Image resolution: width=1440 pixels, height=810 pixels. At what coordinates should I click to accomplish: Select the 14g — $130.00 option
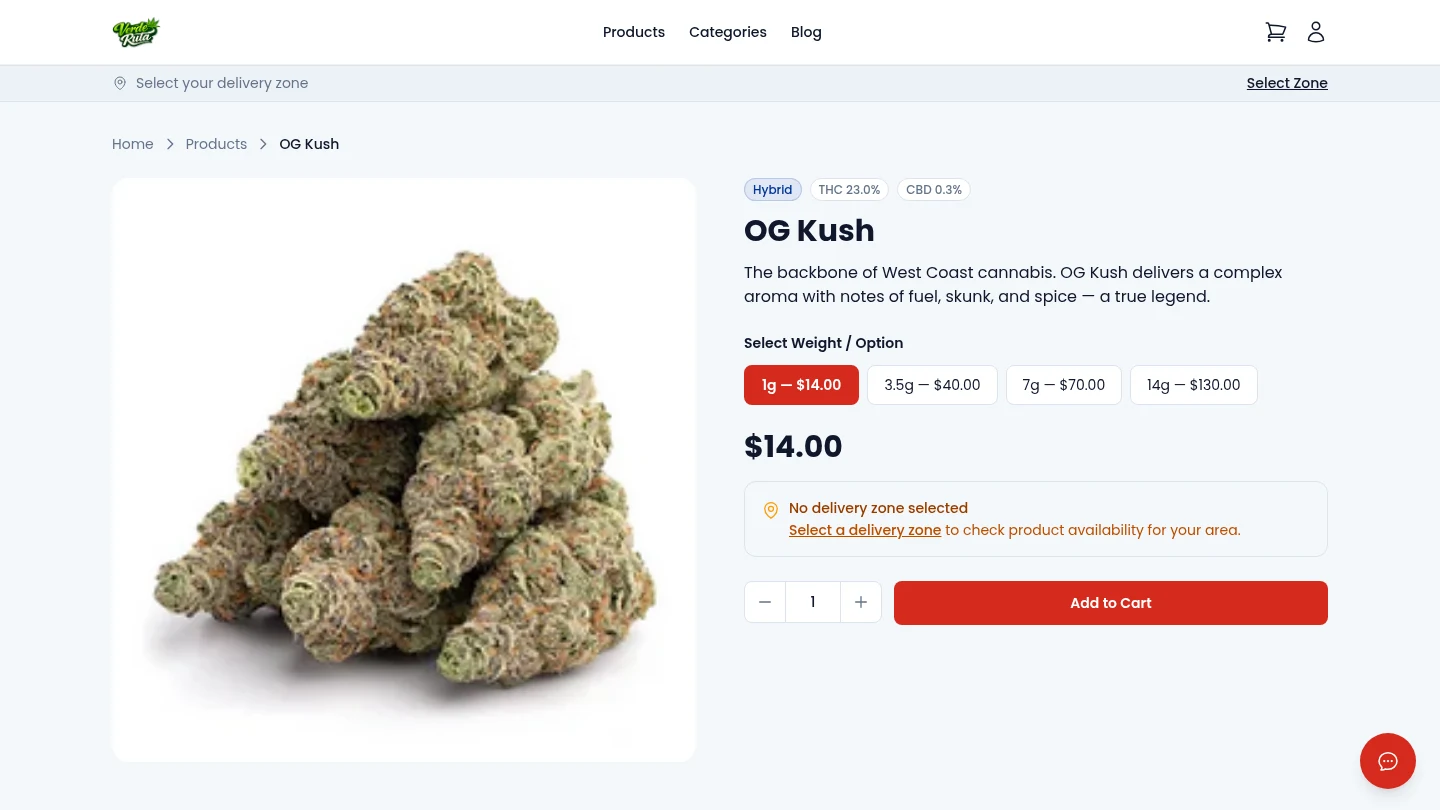(1193, 385)
